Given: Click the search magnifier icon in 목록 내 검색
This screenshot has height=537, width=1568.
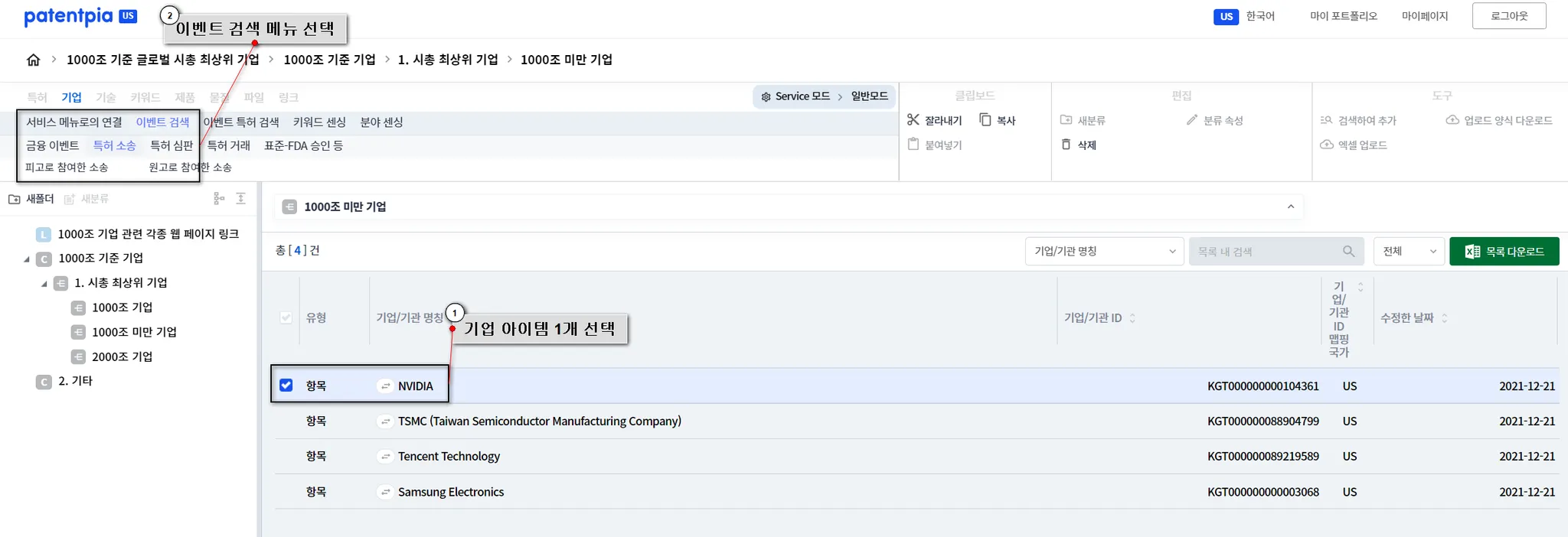Looking at the screenshot, I should click(x=1348, y=252).
